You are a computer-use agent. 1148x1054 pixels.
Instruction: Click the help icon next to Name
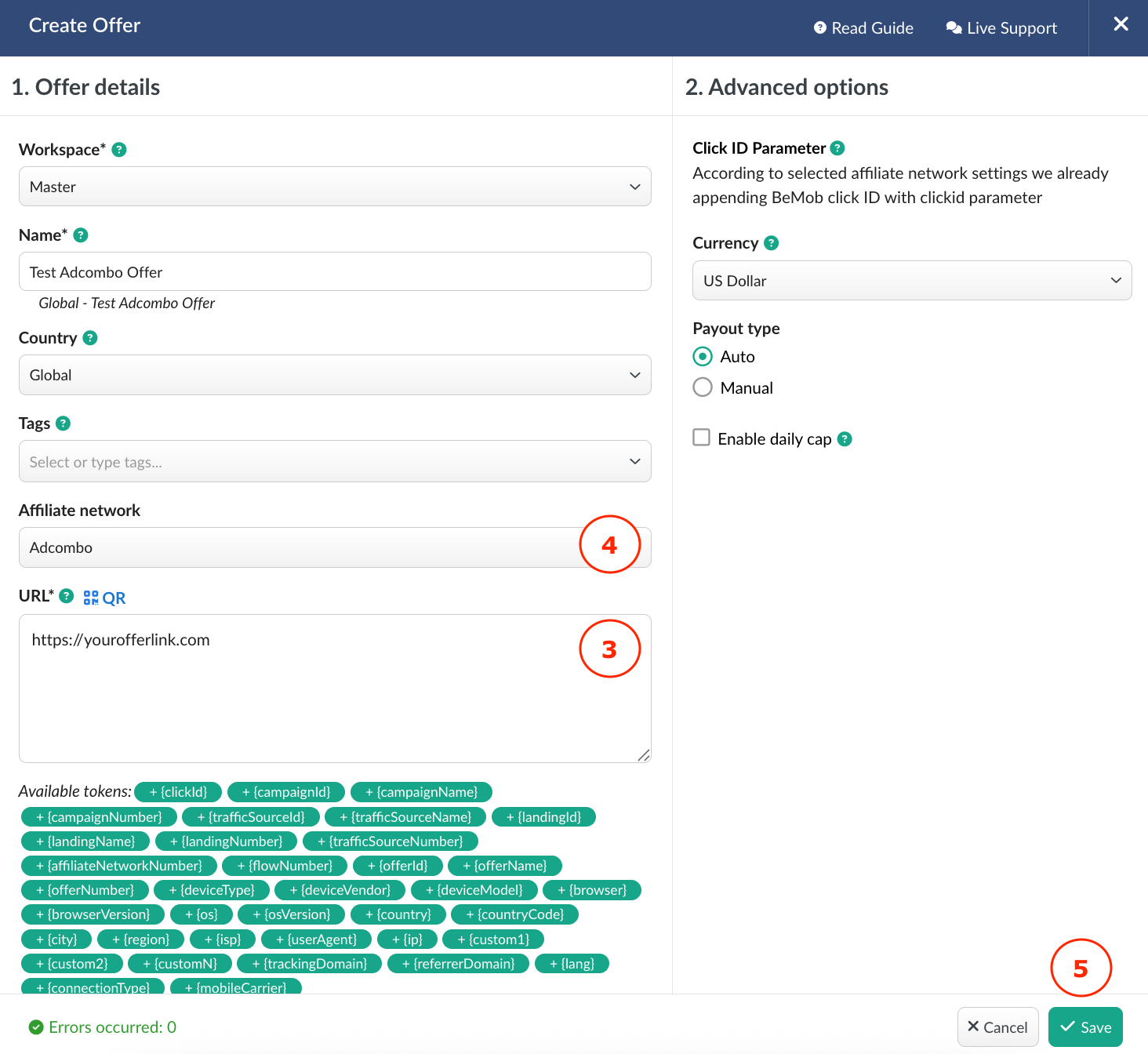(81, 235)
